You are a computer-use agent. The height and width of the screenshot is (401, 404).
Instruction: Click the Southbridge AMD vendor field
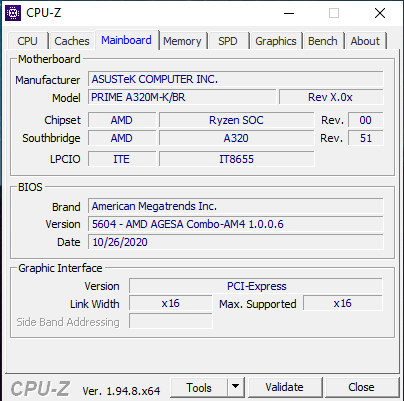pos(122,138)
